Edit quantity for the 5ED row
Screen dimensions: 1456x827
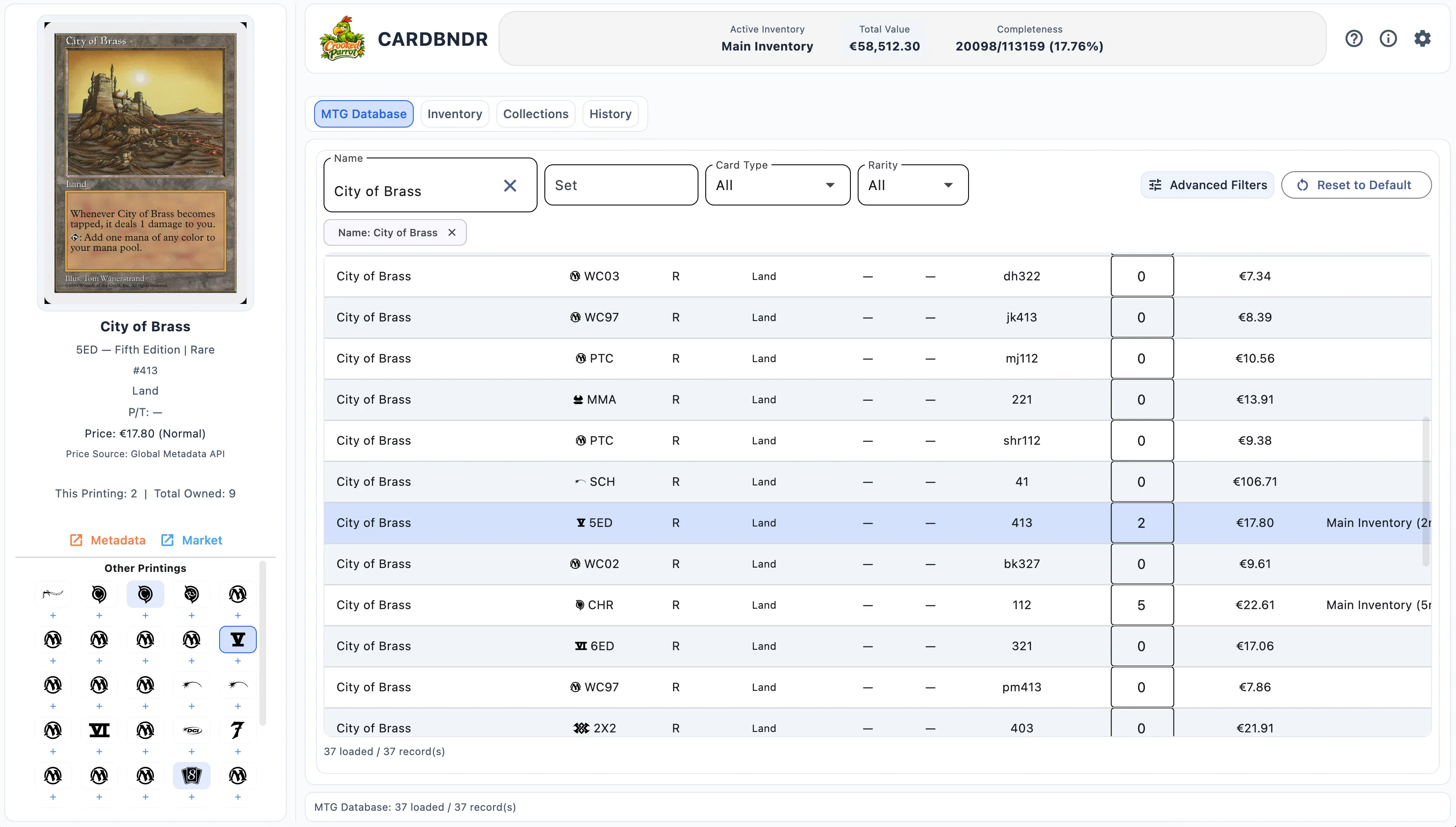click(1142, 523)
